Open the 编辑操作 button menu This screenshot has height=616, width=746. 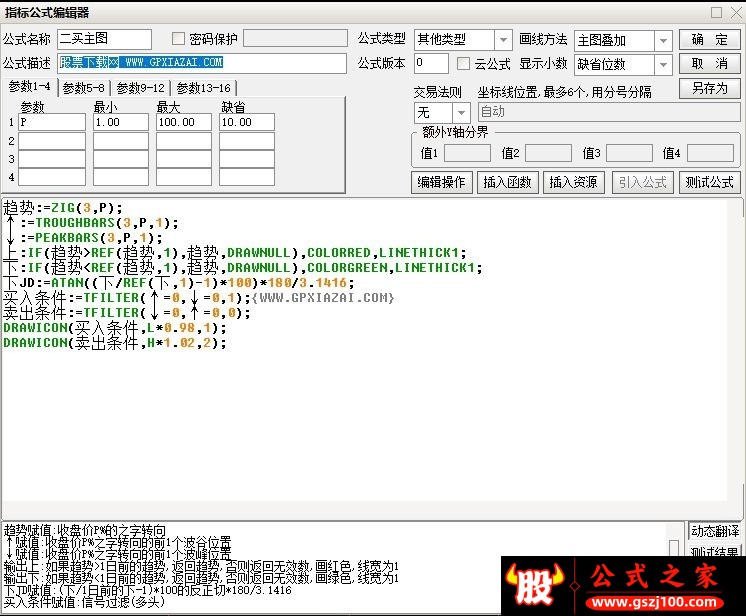point(441,182)
